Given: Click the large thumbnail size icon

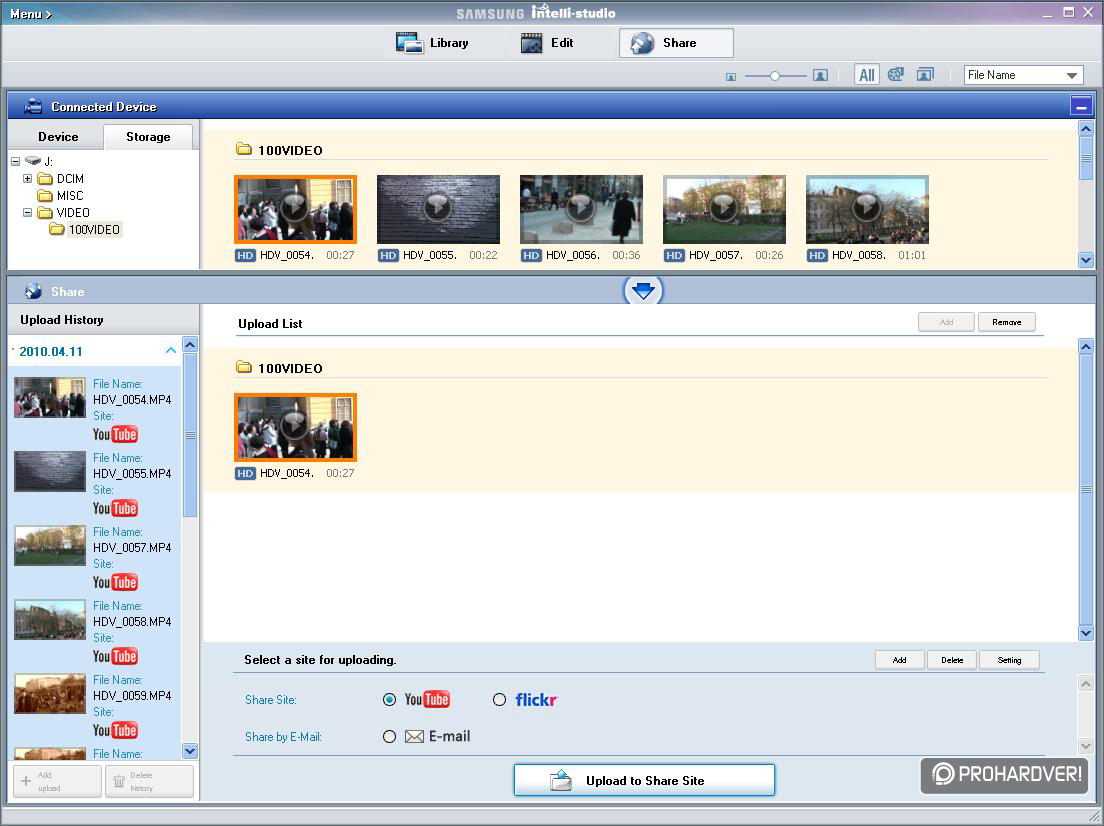Looking at the screenshot, I should coord(820,75).
